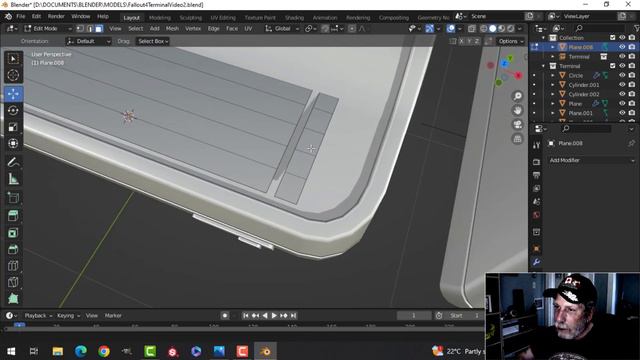Select the Select Box tool in left toolbar
The height and width of the screenshot is (360, 640).
tap(13, 59)
